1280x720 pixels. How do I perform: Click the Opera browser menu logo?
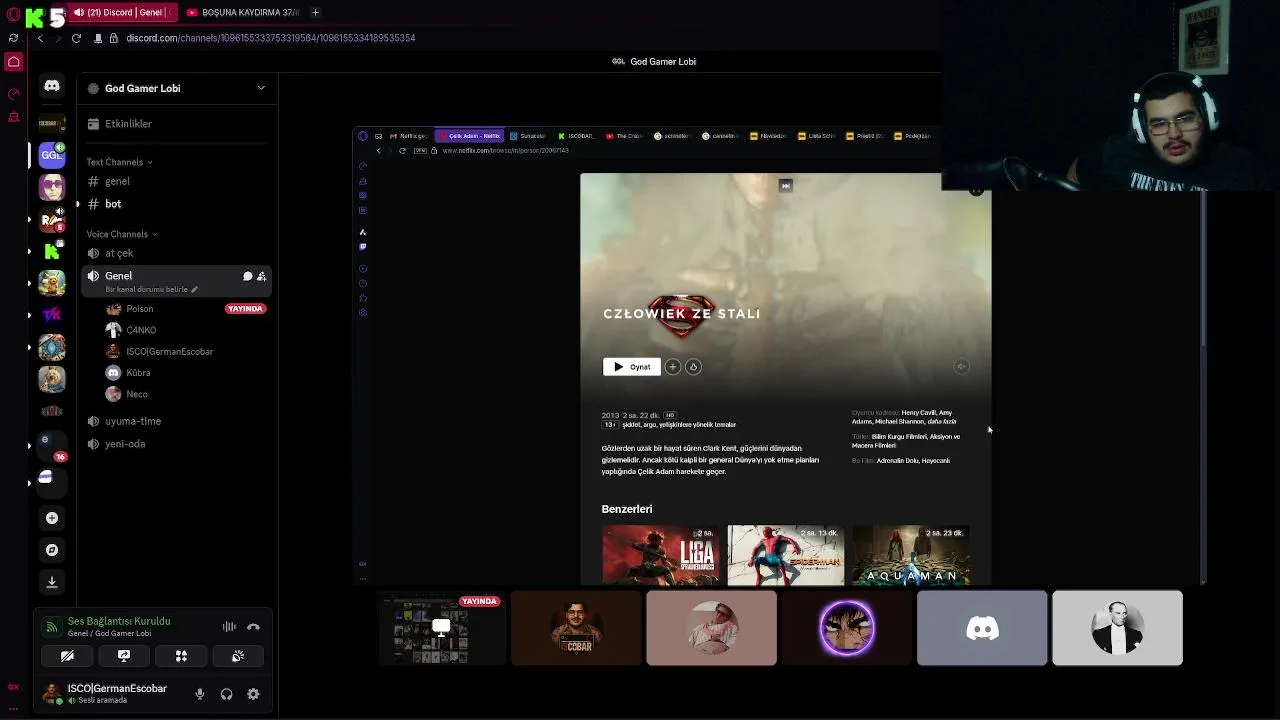click(13, 13)
